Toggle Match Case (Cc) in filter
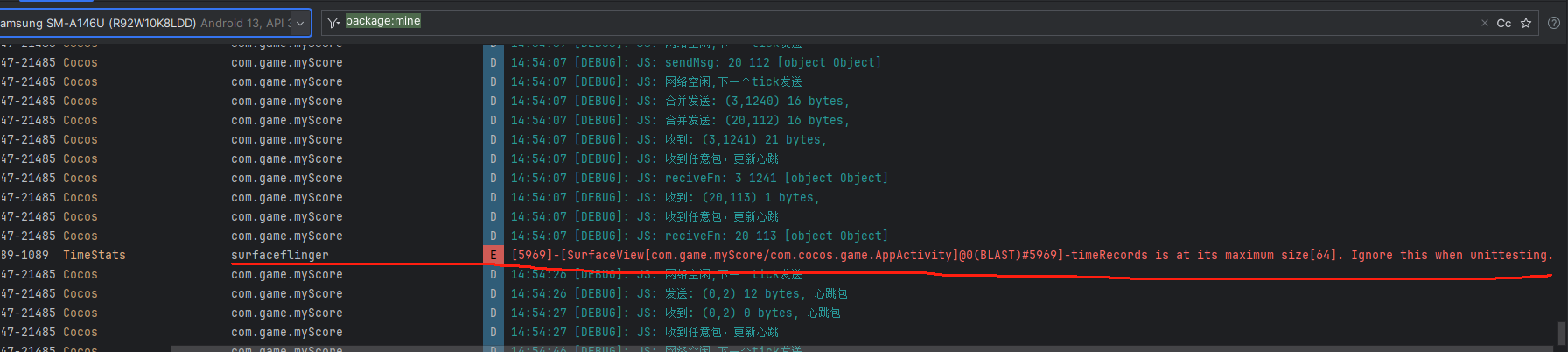1568x352 pixels. click(1504, 23)
